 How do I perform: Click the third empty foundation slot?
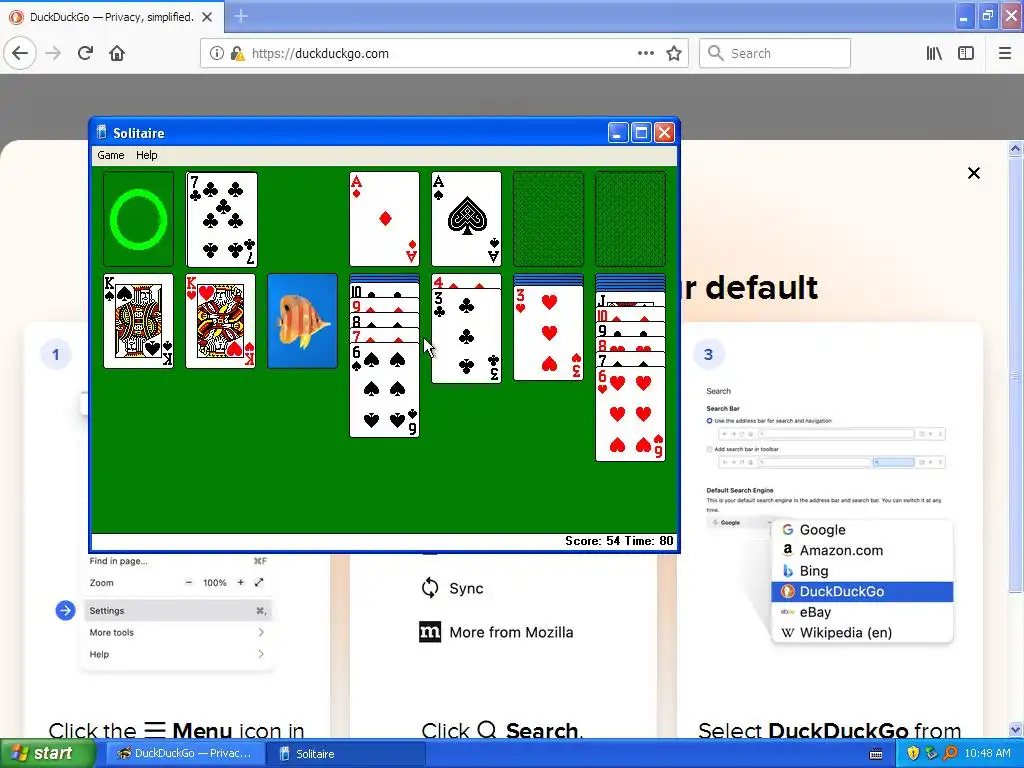[549, 219]
